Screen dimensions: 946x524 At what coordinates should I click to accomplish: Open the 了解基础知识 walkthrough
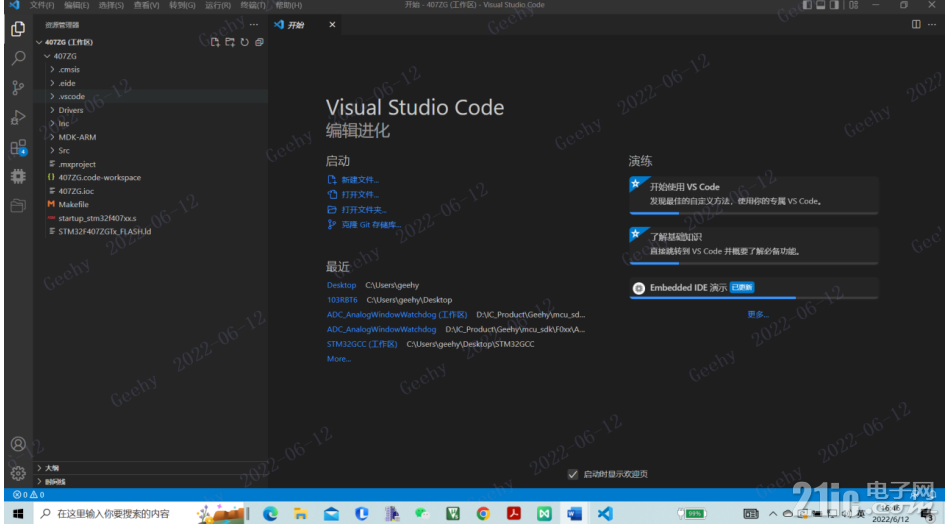(x=754, y=245)
